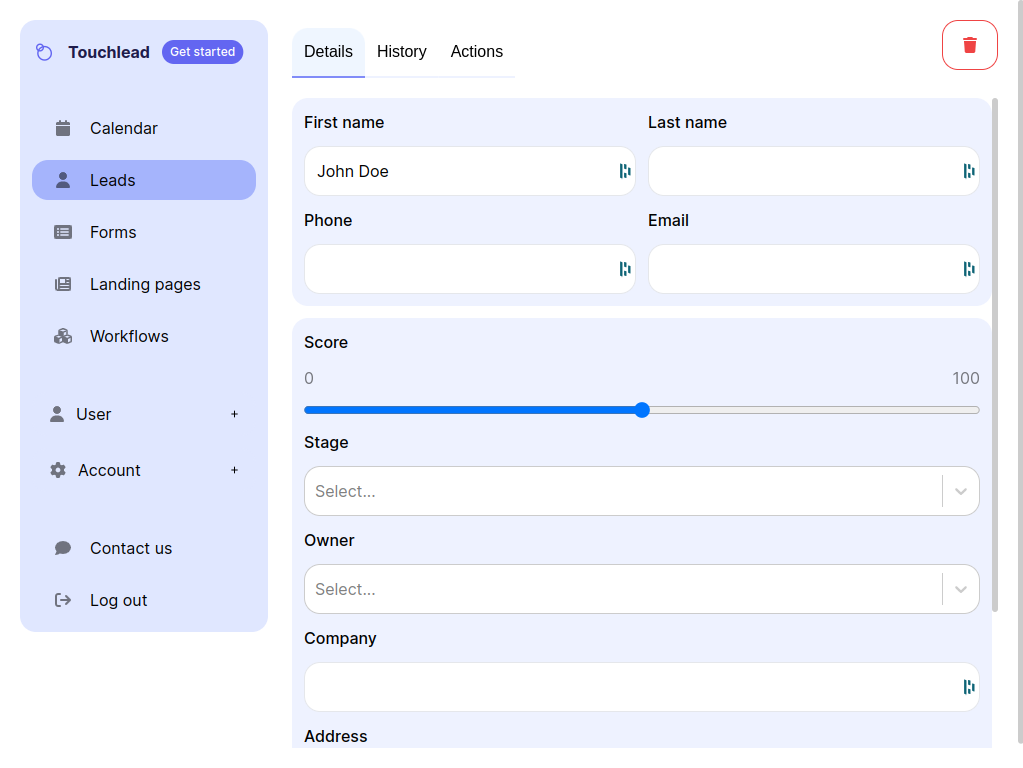
Task: Click the Account gear icon
Action: click(x=58, y=470)
